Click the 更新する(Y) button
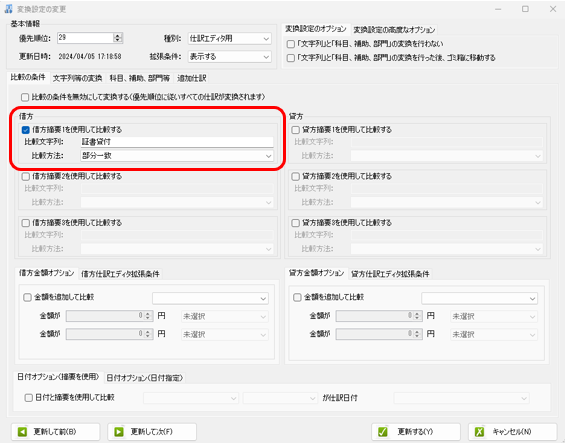 click(x=416, y=431)
